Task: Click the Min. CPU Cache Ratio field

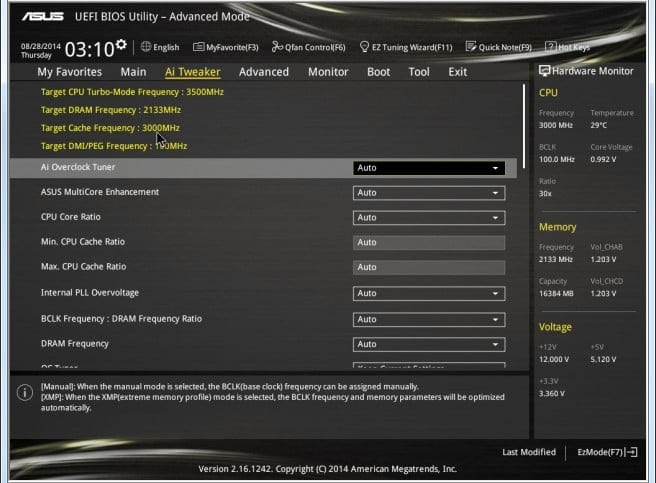Action: click(429, 243)
